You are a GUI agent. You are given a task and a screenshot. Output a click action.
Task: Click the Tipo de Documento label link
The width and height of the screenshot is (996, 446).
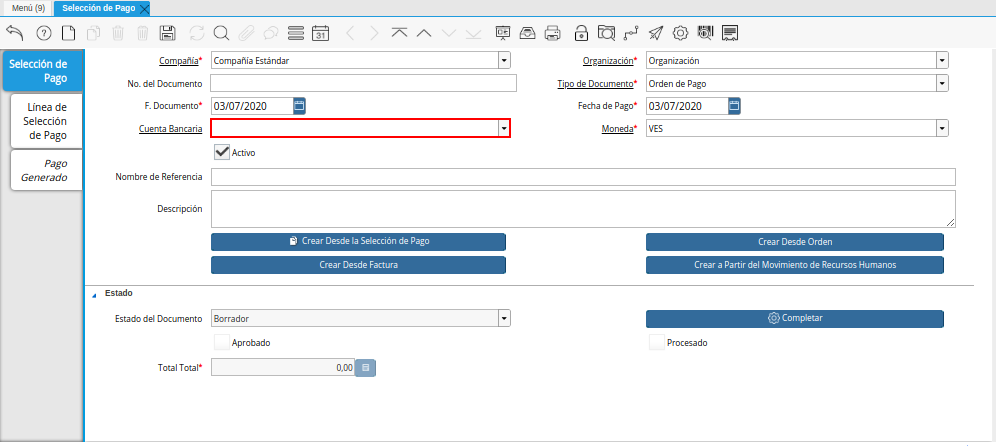point(597,83)
